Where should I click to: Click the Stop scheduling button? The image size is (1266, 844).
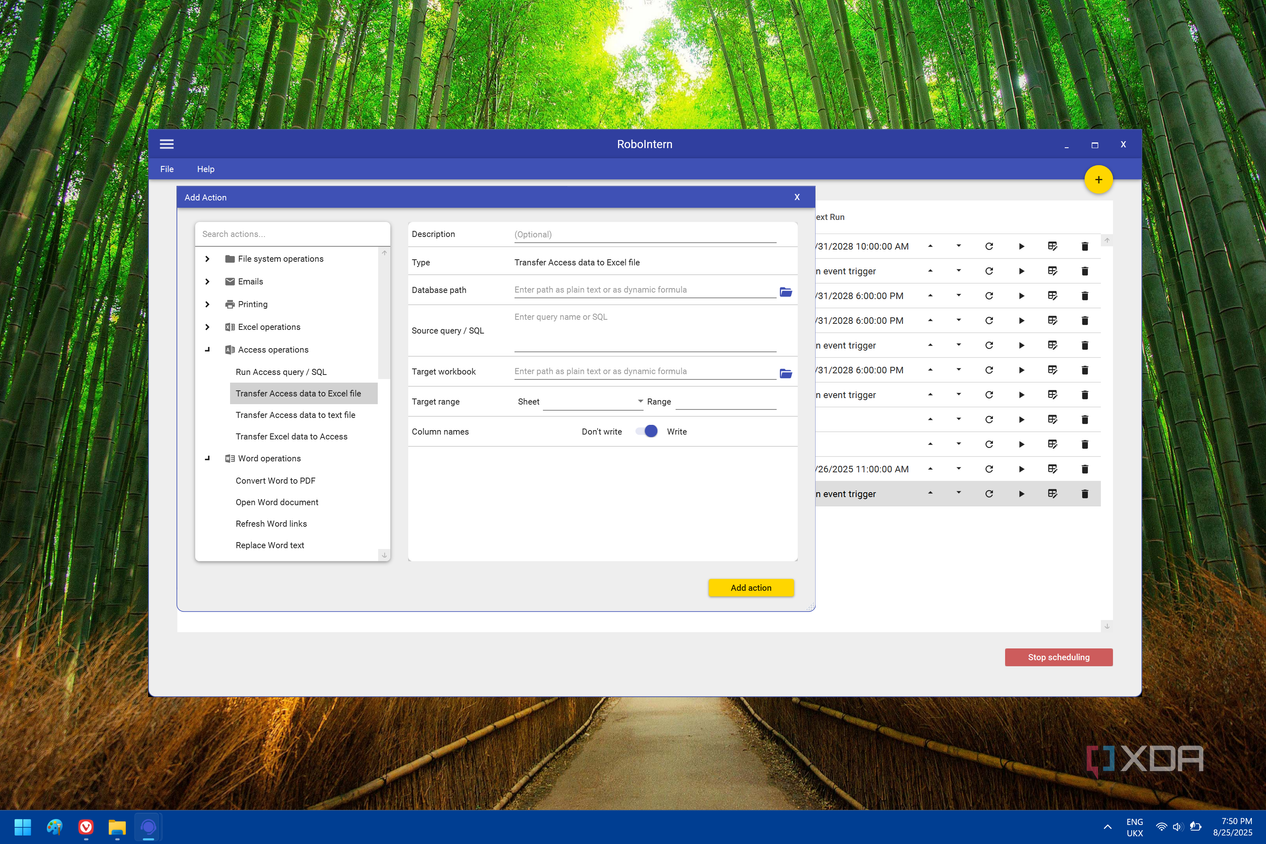click(x=1059, y=657)
